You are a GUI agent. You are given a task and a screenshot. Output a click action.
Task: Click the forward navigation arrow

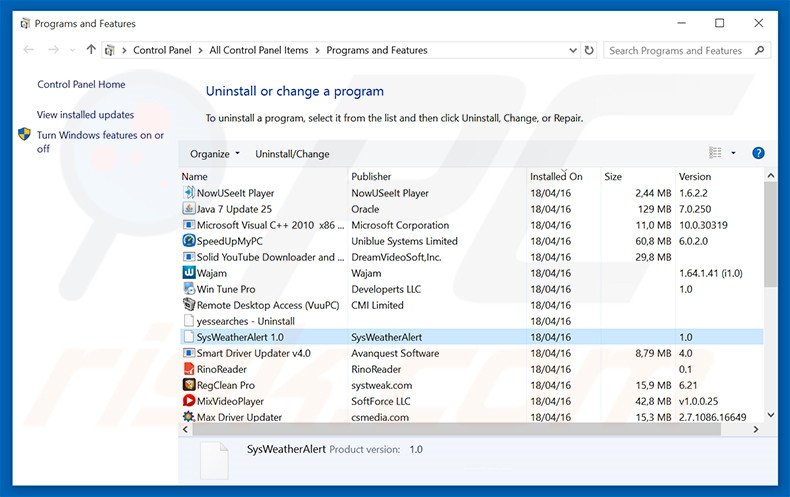point(53,49)
